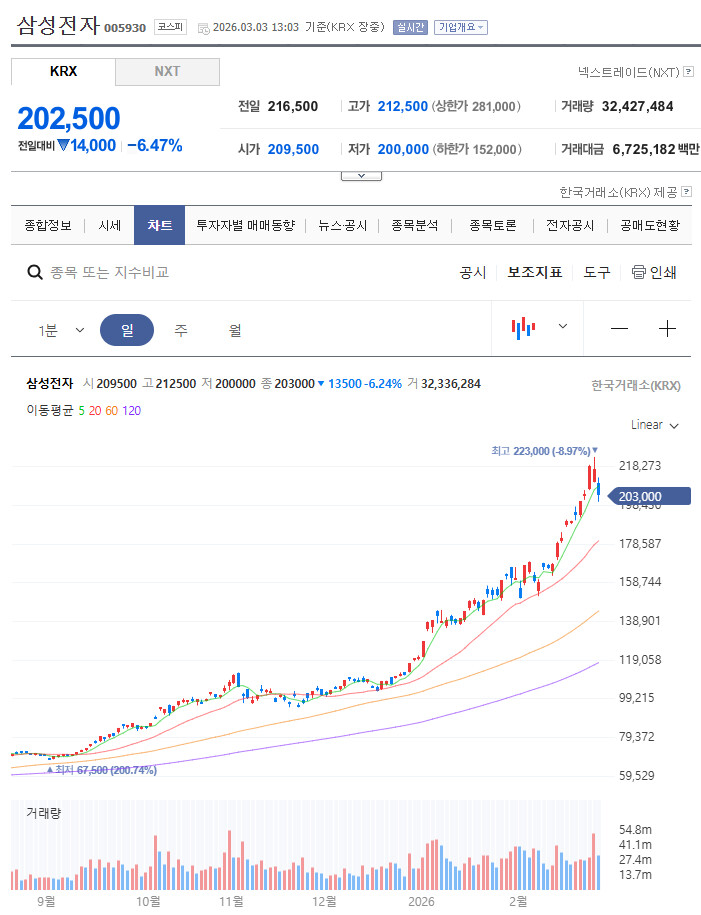Click the 거래량 volume panel label
The image size is (701, 915).
coord(43,813)
